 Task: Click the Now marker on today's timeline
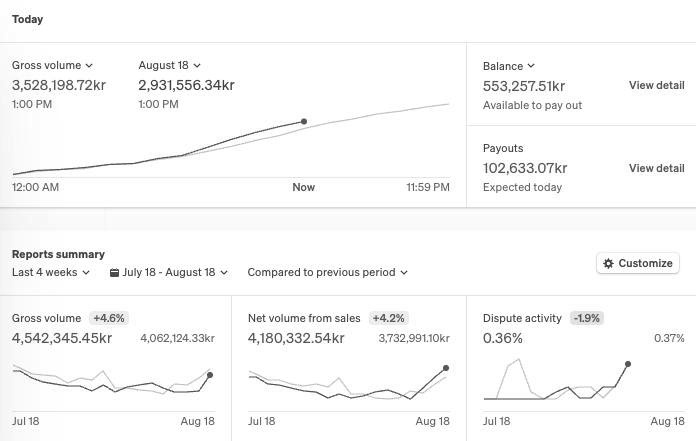[x=304, y=187]
